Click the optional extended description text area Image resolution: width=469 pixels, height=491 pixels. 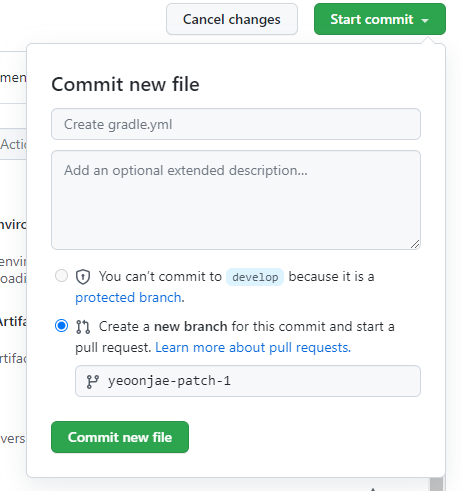click(236, 200)
